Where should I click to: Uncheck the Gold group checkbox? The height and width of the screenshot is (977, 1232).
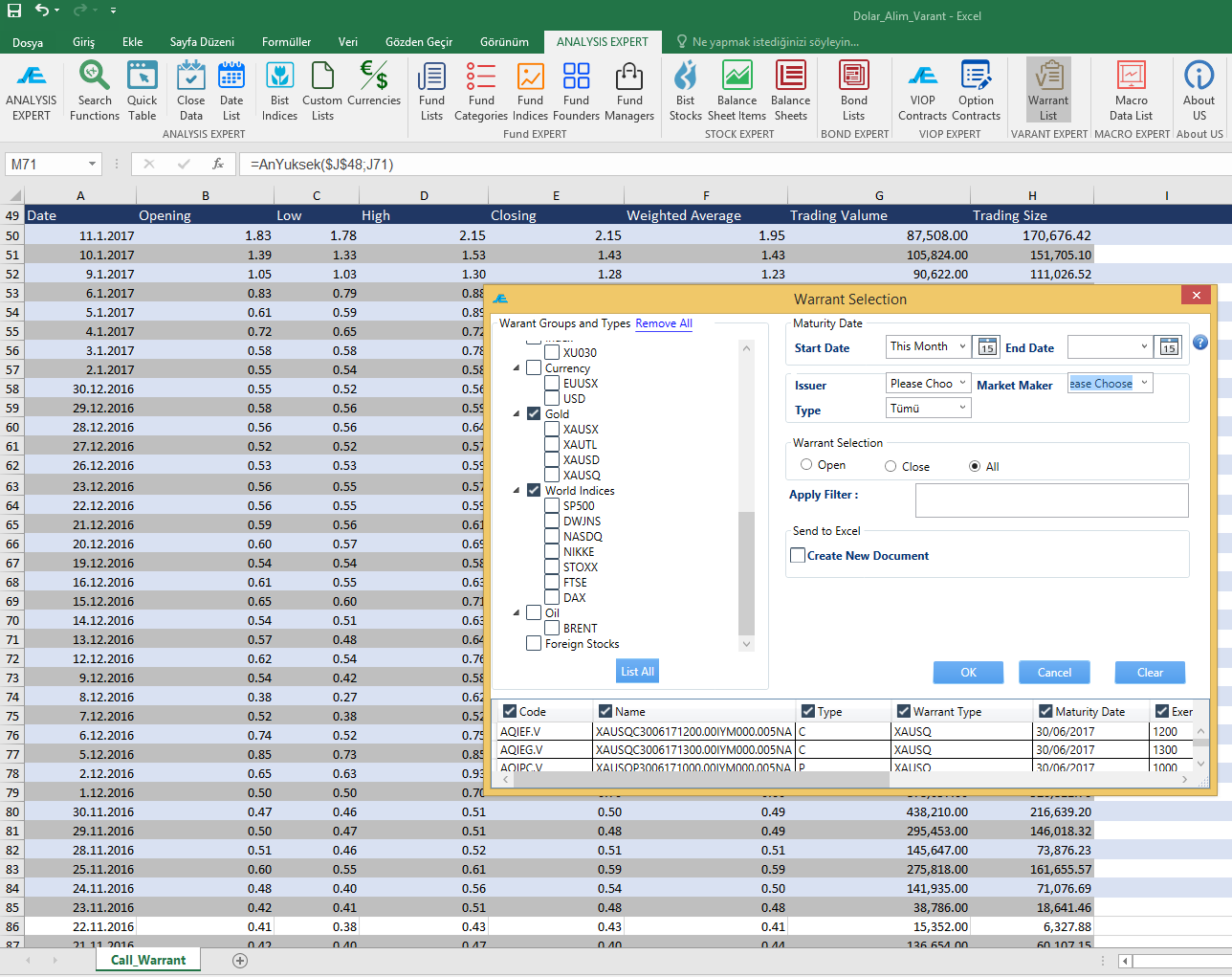[x=534, y=413]
